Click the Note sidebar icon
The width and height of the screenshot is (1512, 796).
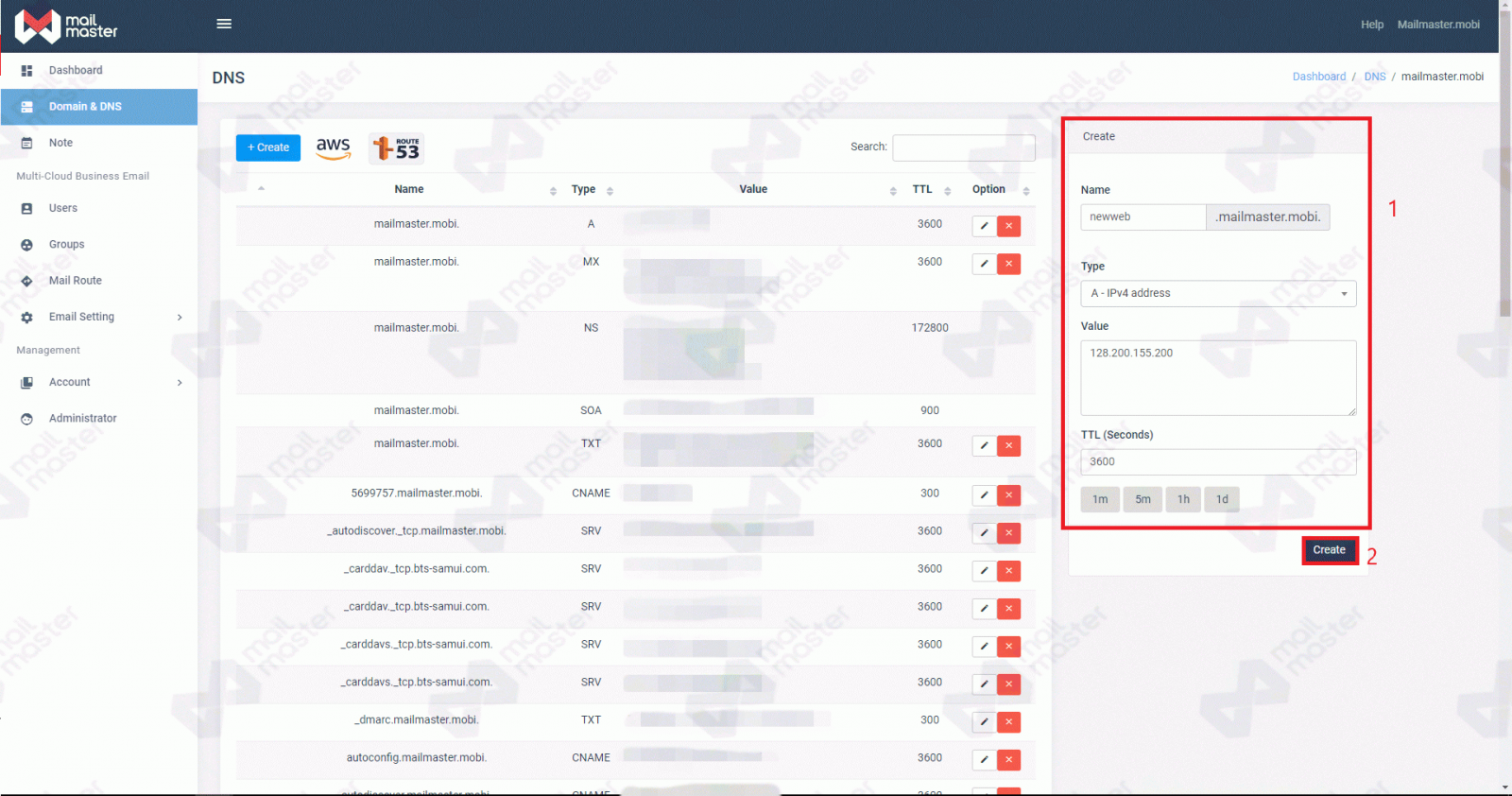pos(26,143)
